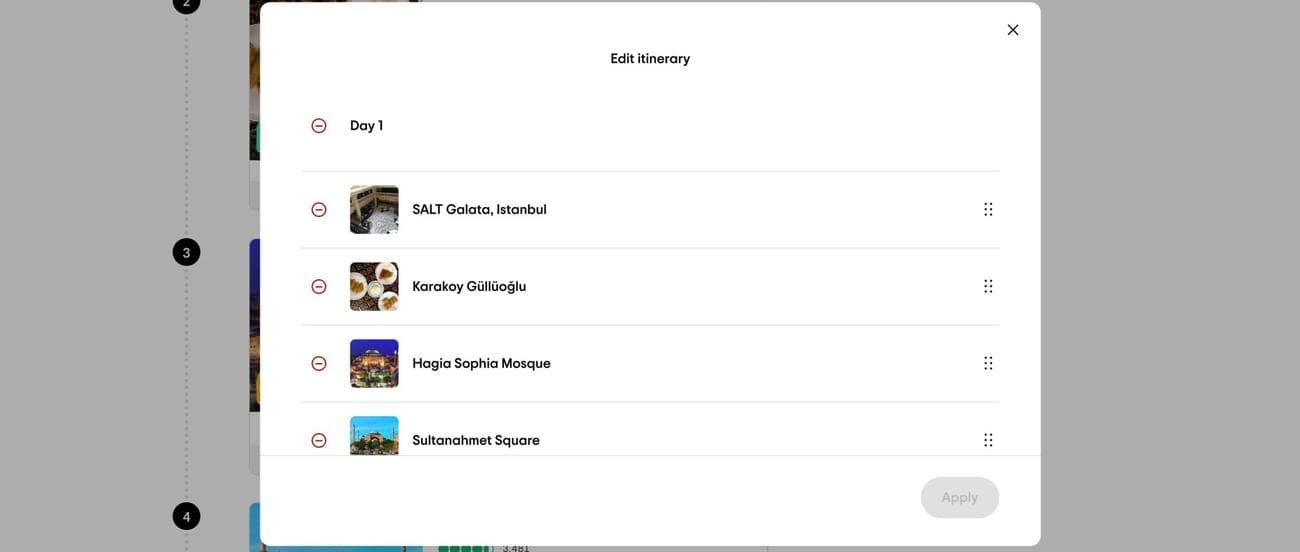The height and width of the screenshot is (552, 1300).
Task: Click Hagia Sophia Mosque thumbnail
Action: [x=374, y=364]
